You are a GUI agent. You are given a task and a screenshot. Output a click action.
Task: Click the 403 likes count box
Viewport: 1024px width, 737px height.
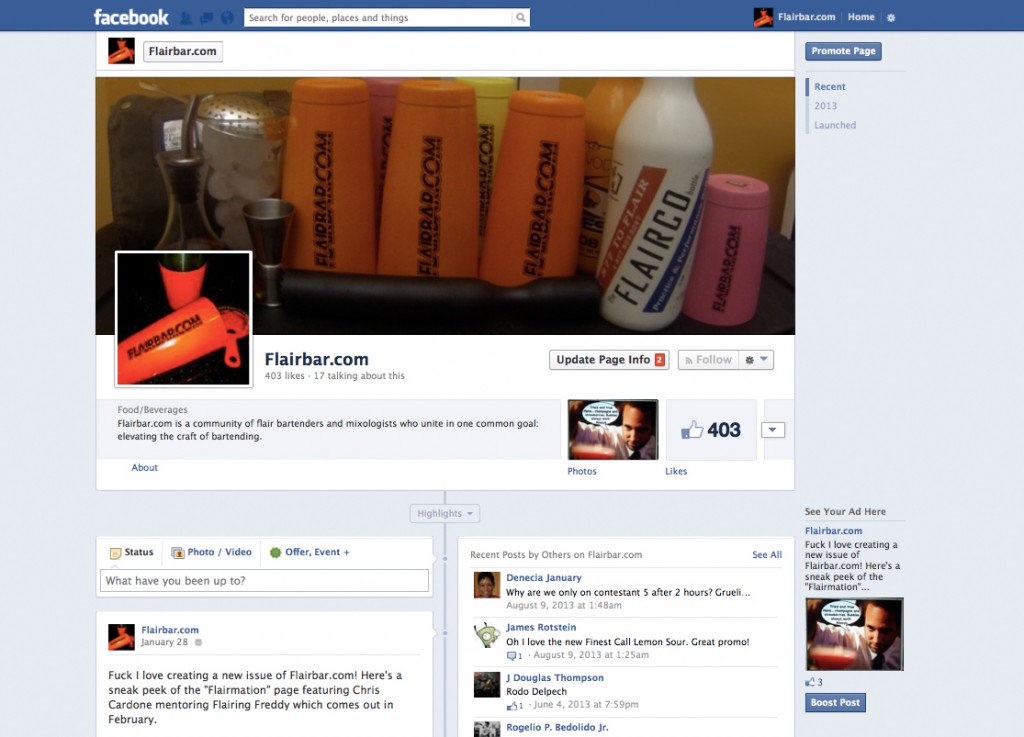point(711,430)
